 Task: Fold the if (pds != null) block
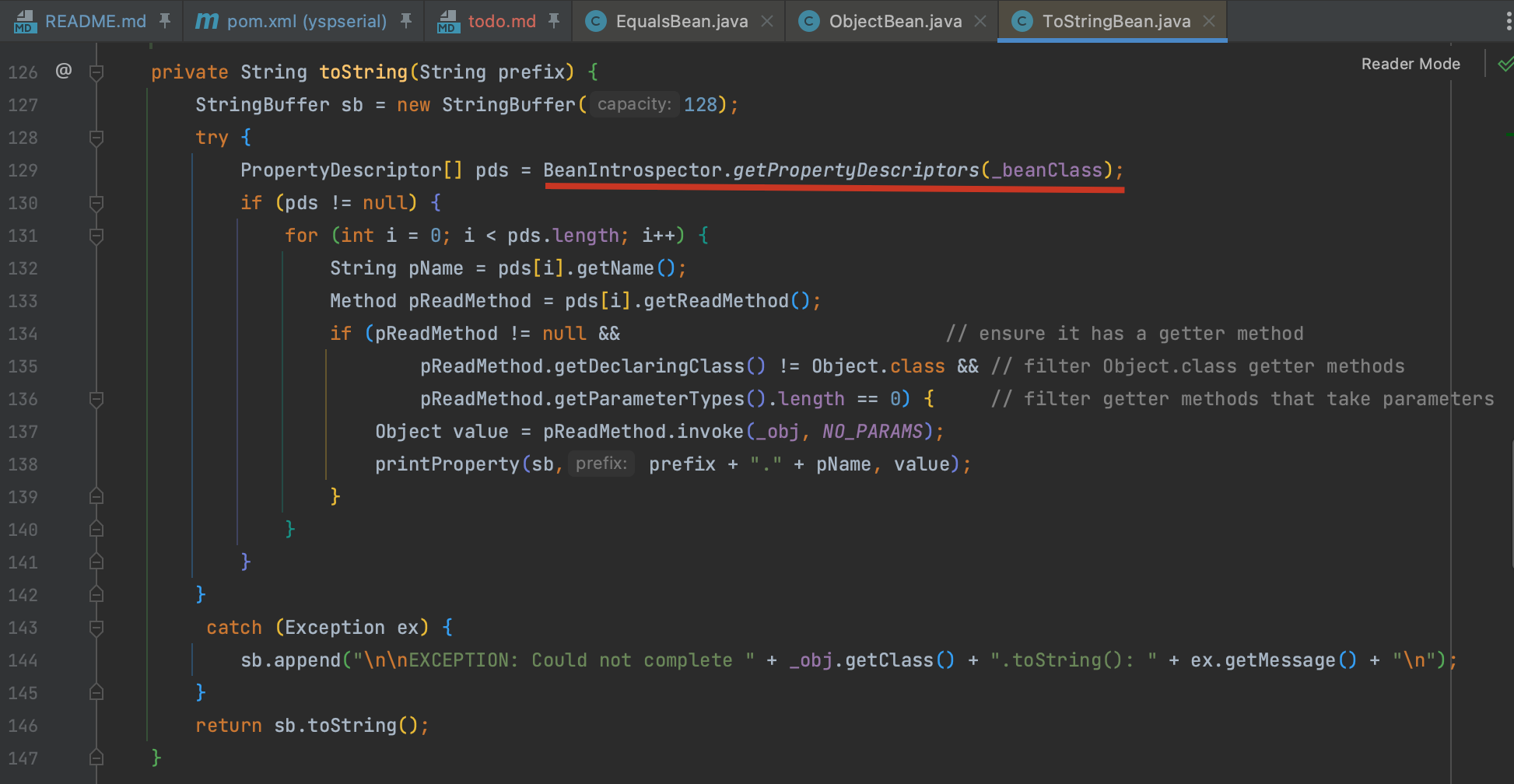(96, 203)
